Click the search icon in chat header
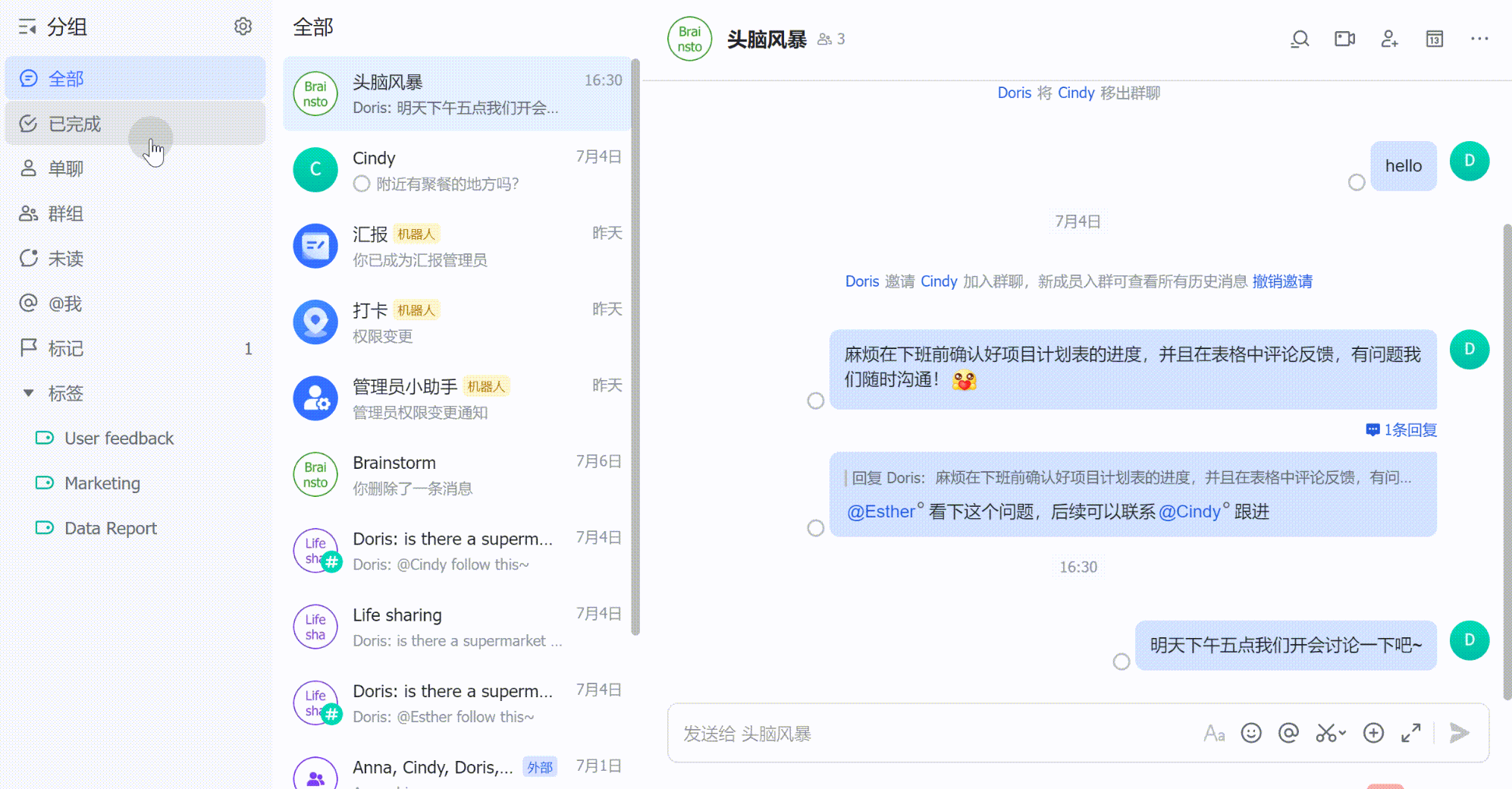1512x789 pixels. [x=1300, y=39]
